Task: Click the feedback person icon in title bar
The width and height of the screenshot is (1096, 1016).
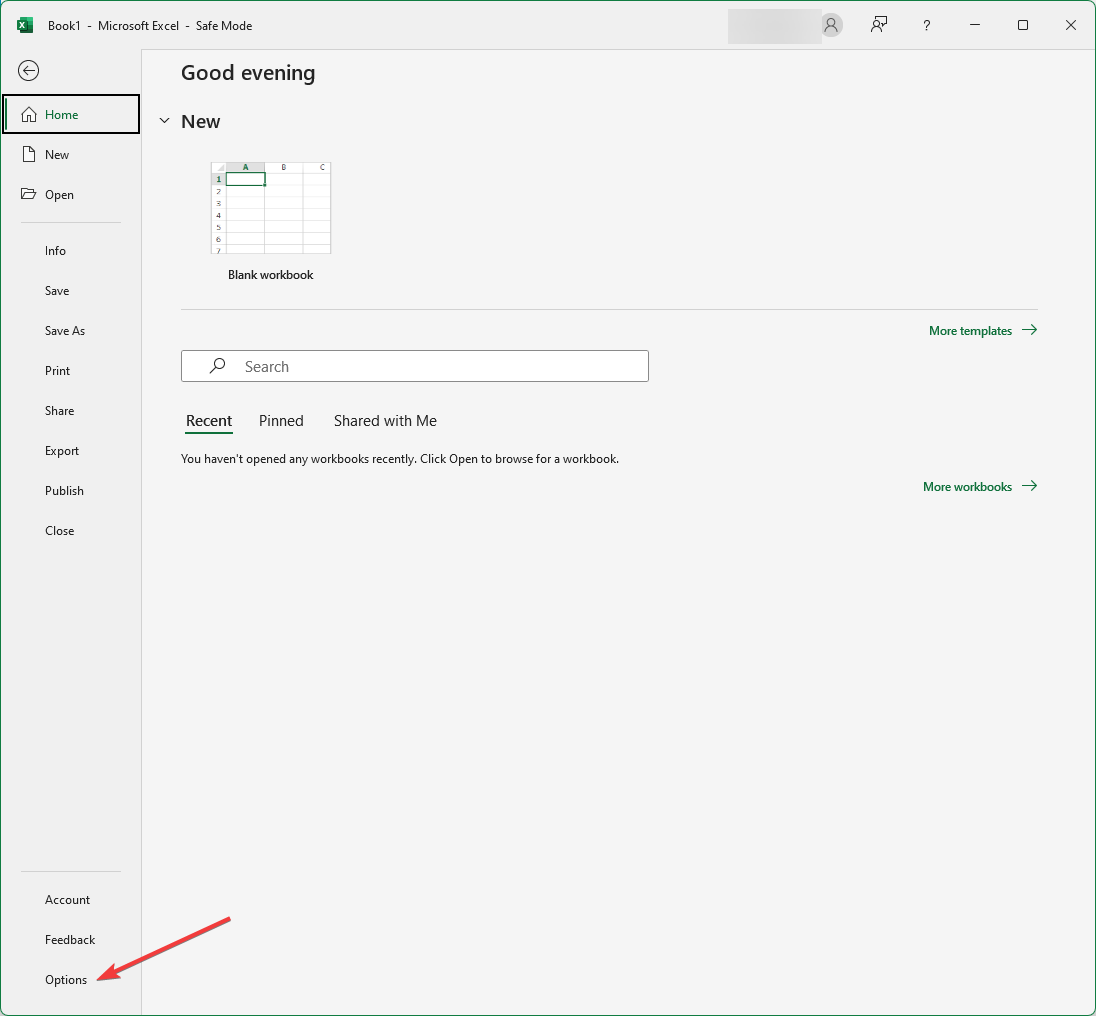Action: point(879,25)
